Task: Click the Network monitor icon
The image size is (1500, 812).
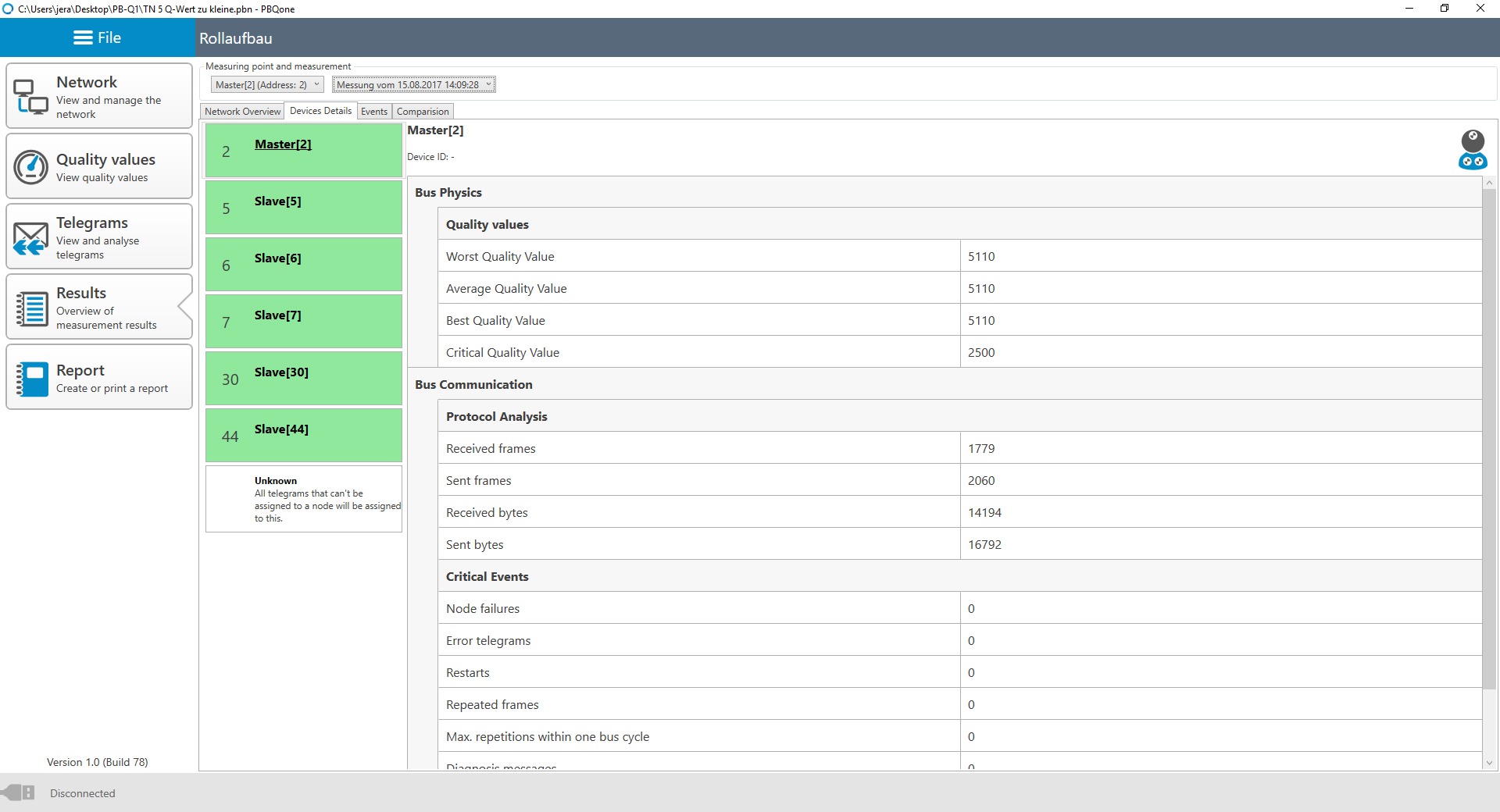Action: (31, 97)
